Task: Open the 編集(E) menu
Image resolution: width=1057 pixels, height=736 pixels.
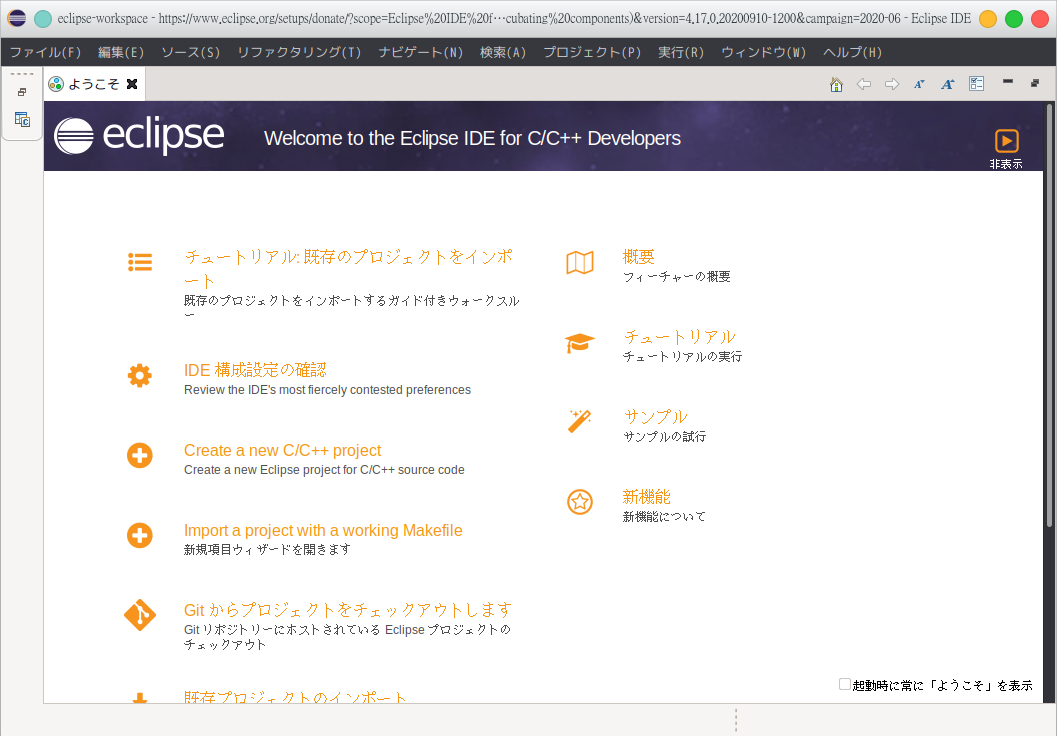Action: [x=121, y=52]
